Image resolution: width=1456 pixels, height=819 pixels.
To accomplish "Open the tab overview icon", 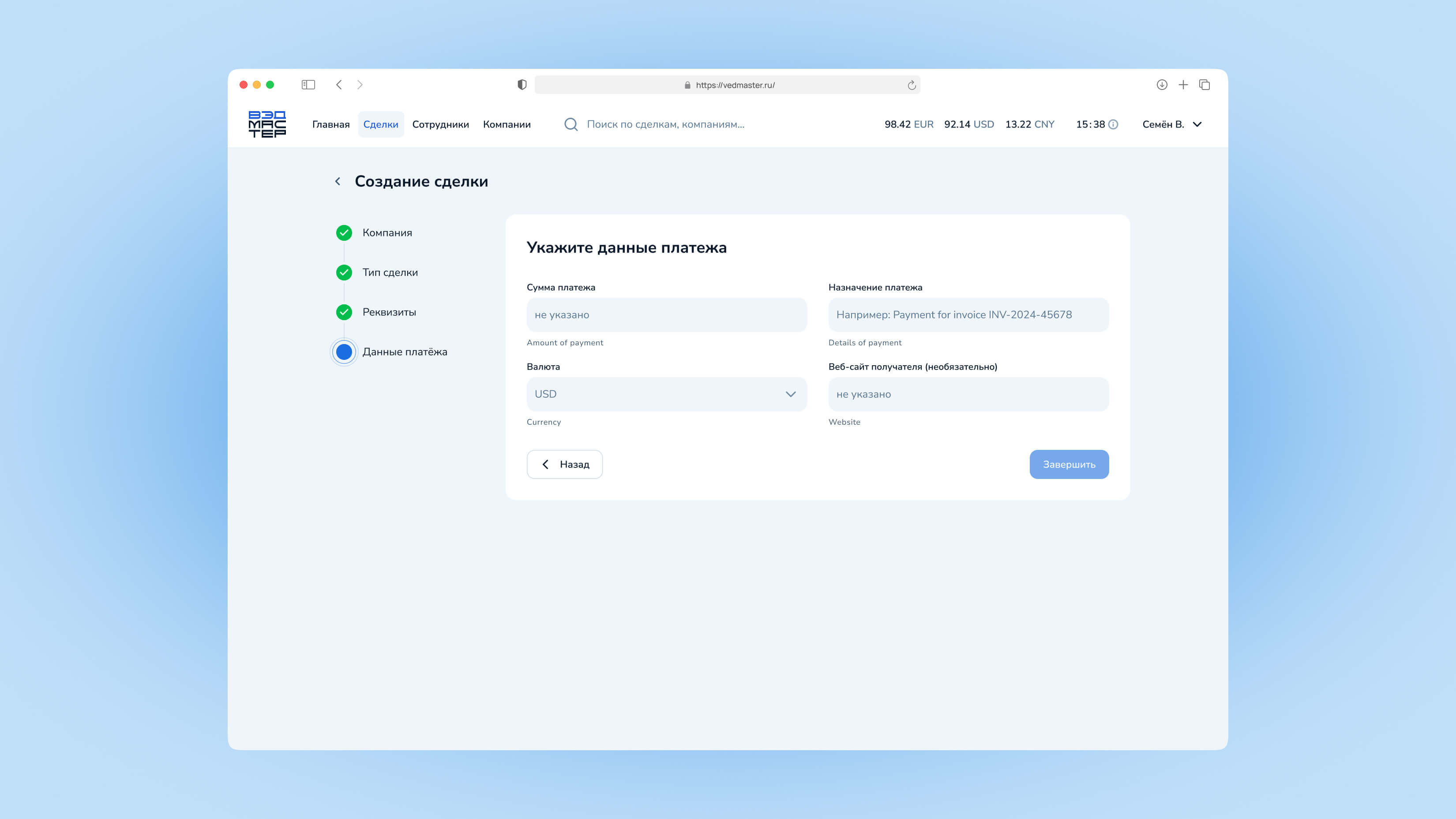I will click(x=1205, y=85).
